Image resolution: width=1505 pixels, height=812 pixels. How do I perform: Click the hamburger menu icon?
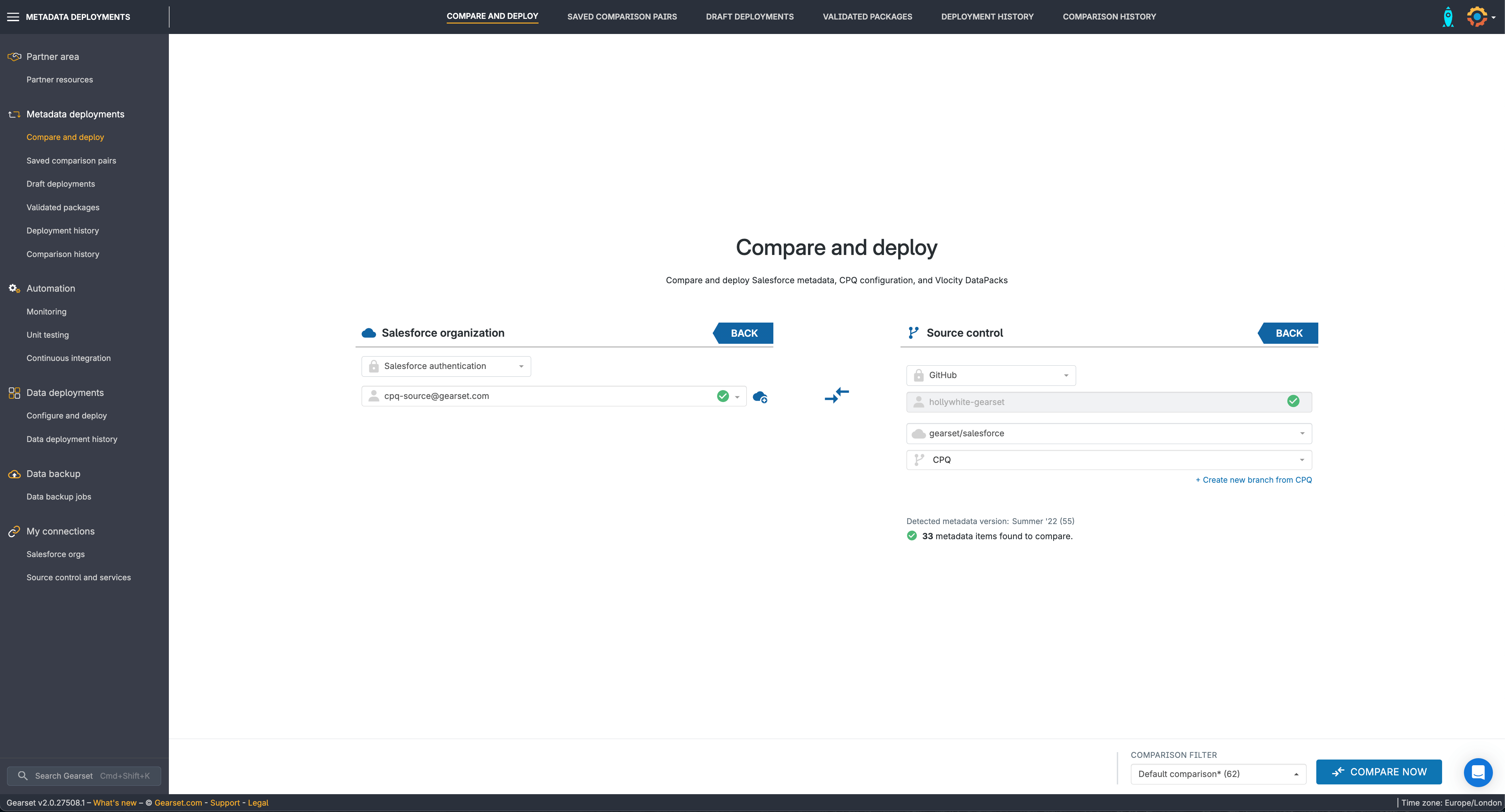[13, 17]
